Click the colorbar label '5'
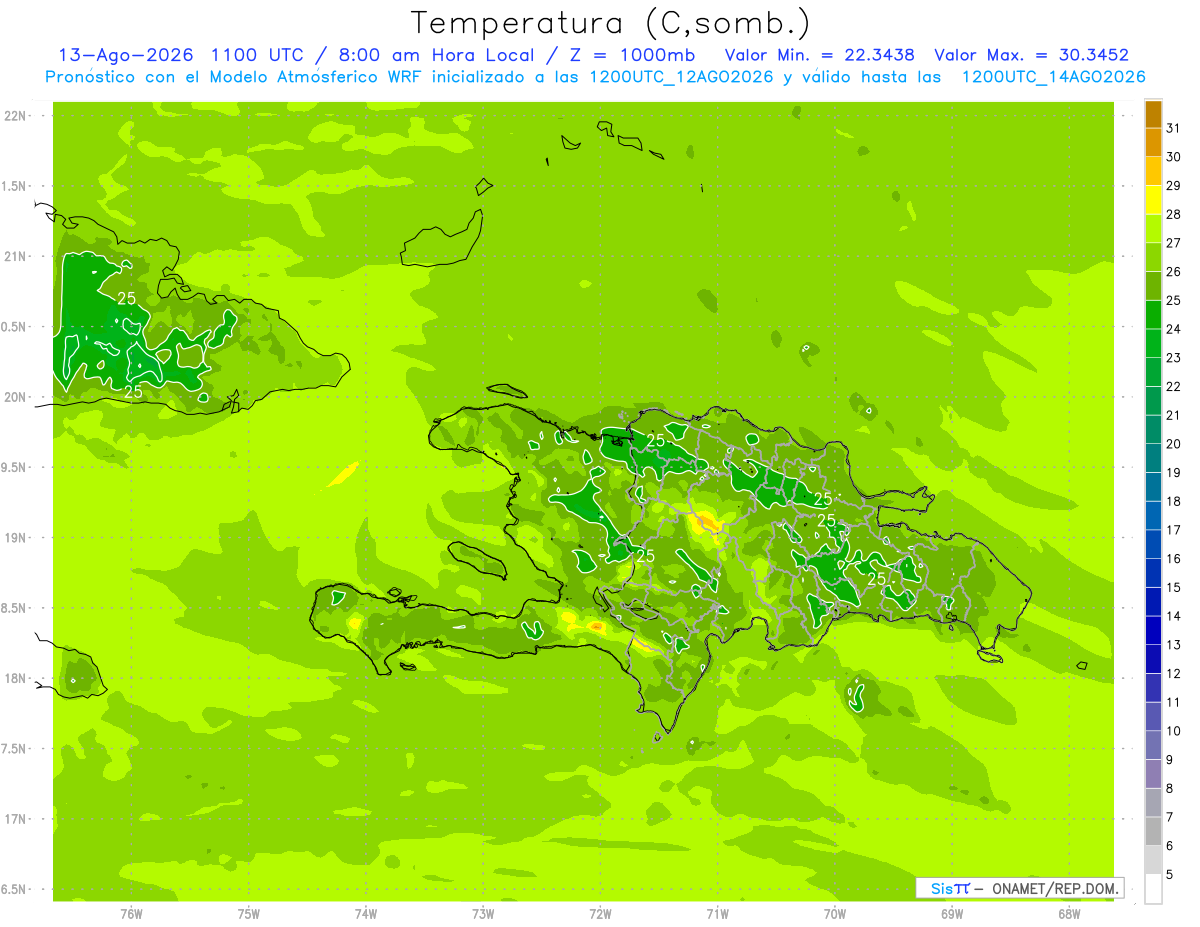 1170,875
